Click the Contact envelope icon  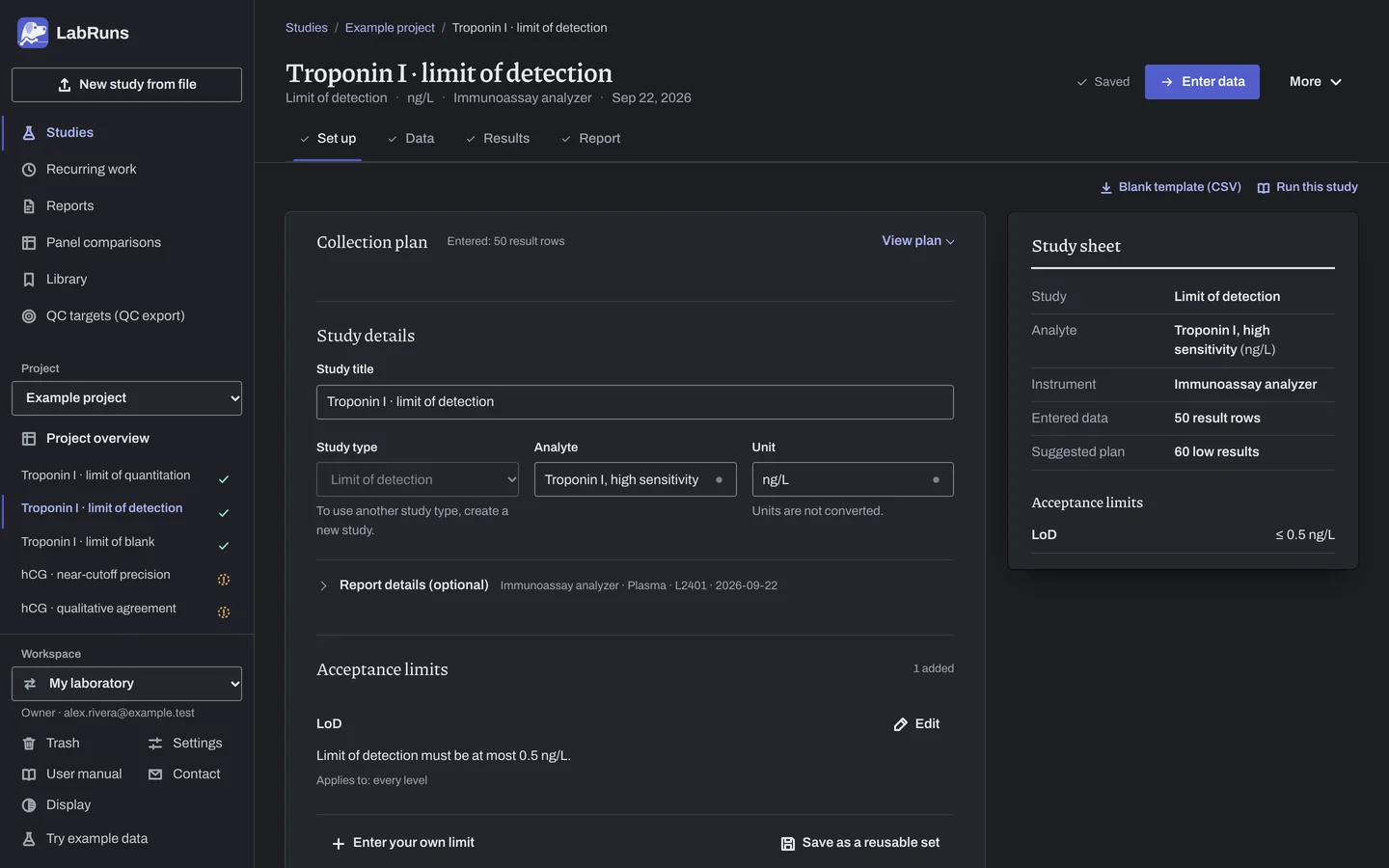(x=155, y=774)
